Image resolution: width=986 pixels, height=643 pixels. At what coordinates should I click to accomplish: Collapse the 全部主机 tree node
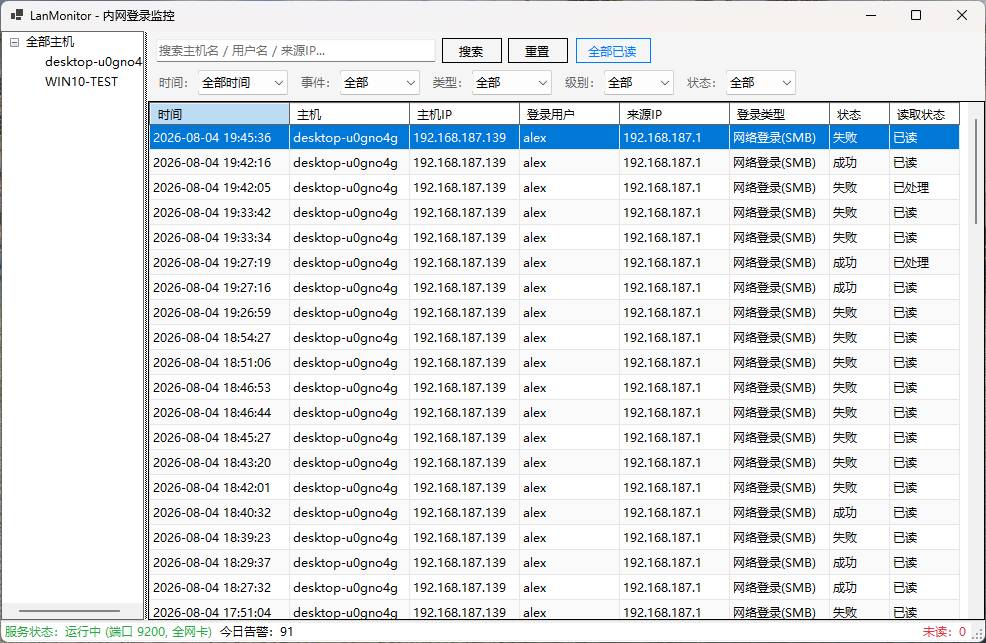14,42
